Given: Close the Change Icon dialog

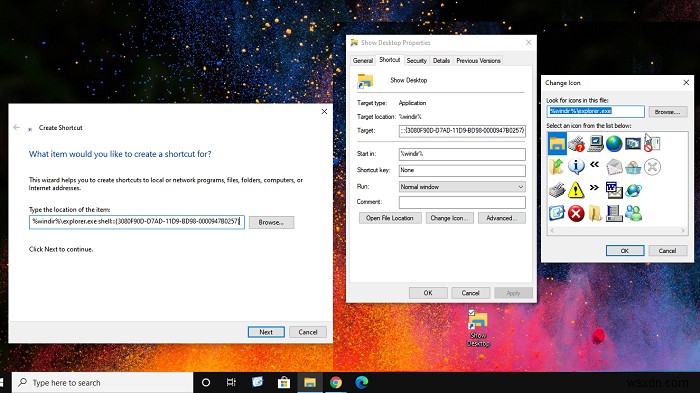Looking at the screenshot, I should click(686, 82).
